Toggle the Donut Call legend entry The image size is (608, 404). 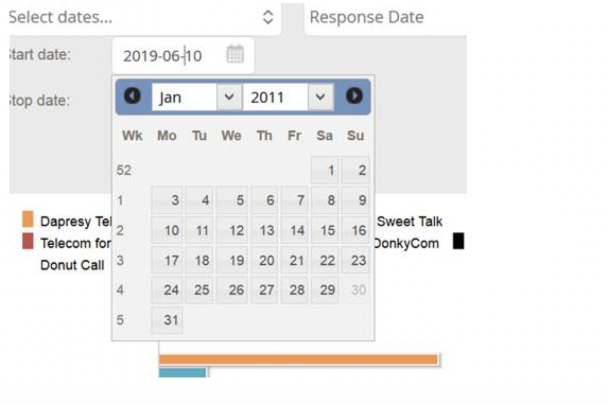72,265
